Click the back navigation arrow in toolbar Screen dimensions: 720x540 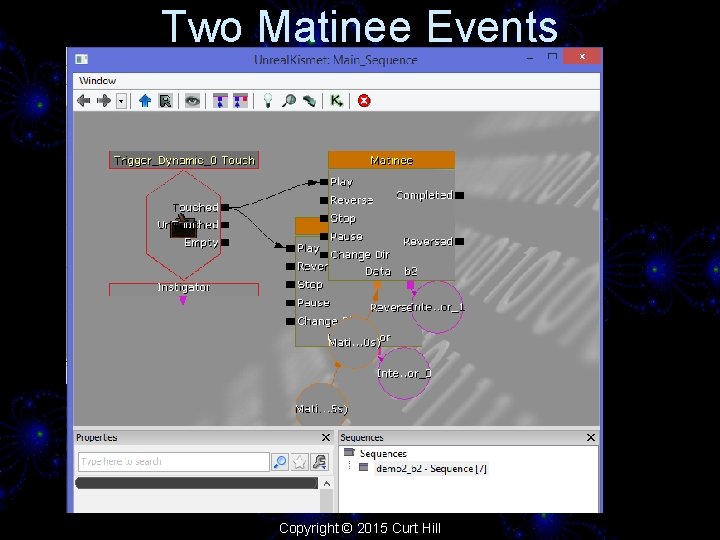(x=84, y=101)
